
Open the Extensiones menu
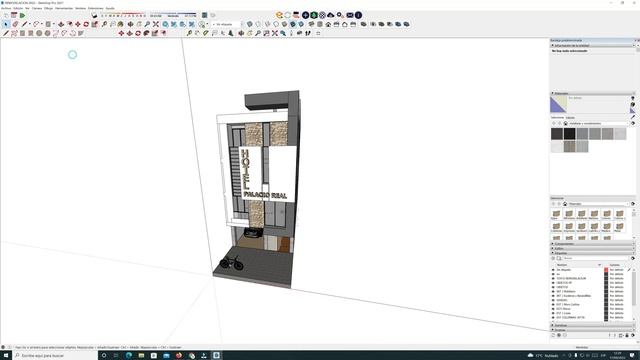click(96, 8)
